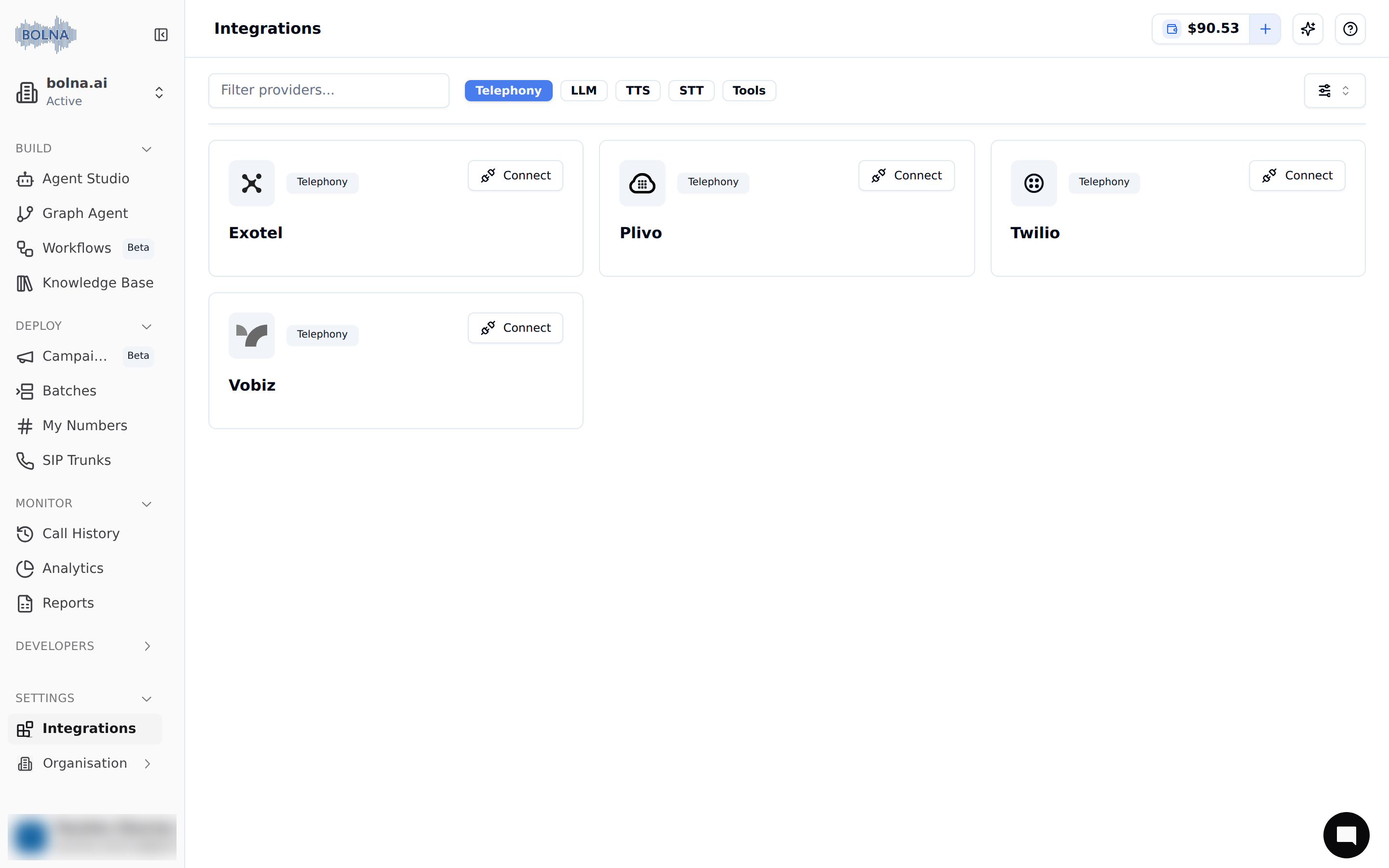Open the help question mark icon
1389x868 pixels.
(x=1350, y=29)
